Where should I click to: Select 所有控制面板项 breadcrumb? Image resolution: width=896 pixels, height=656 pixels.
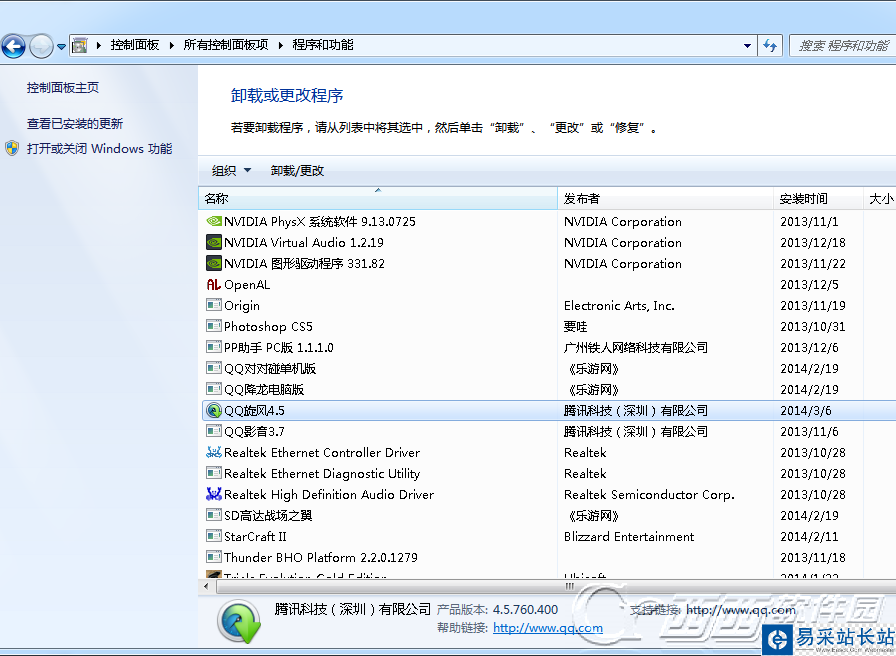tap(226, 45)
